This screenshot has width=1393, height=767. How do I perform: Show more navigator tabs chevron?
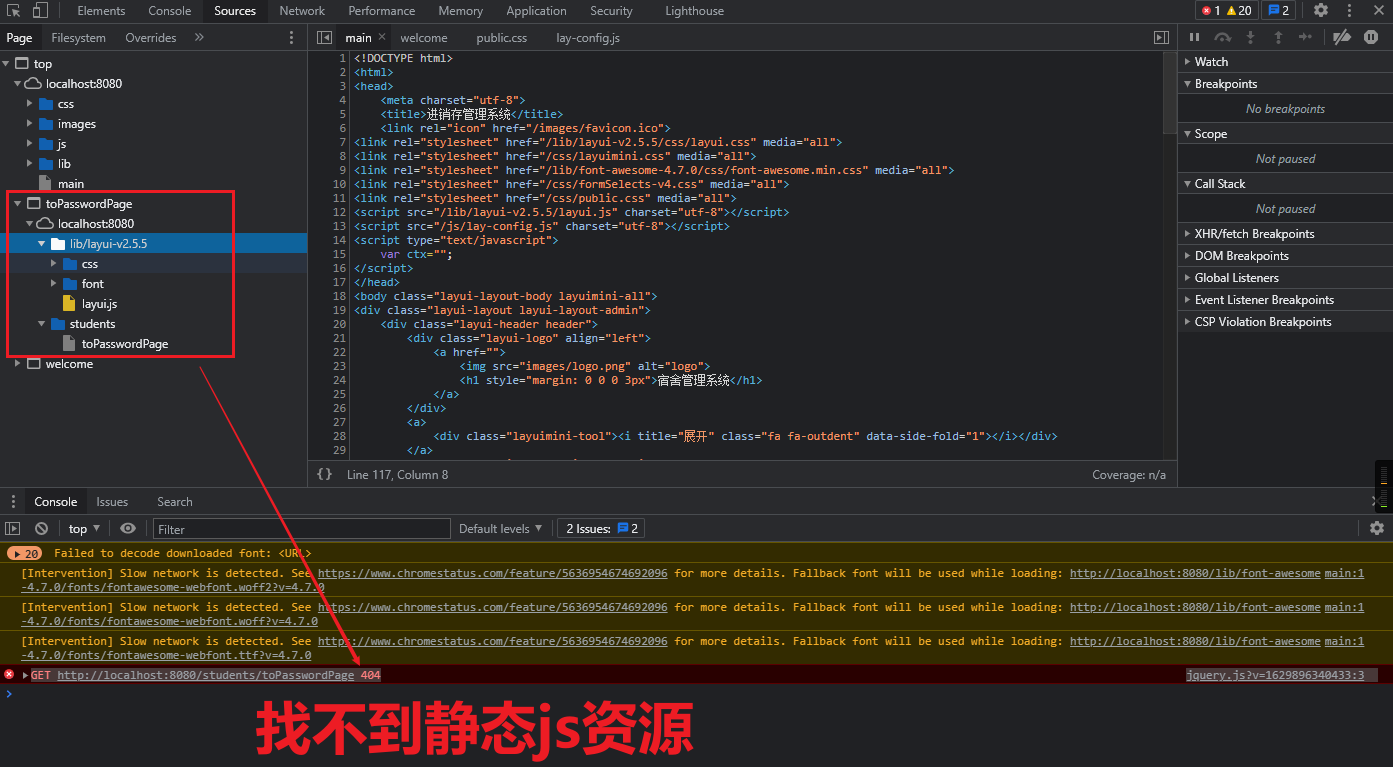tap(198, 37)
